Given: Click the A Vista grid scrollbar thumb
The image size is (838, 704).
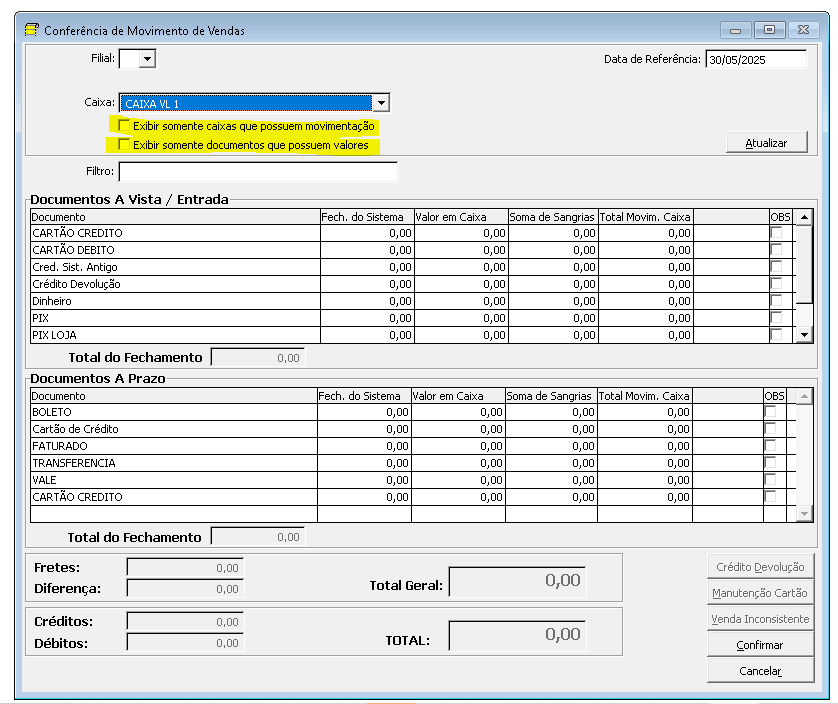Looking at the screenshot, I should point(804,264).
